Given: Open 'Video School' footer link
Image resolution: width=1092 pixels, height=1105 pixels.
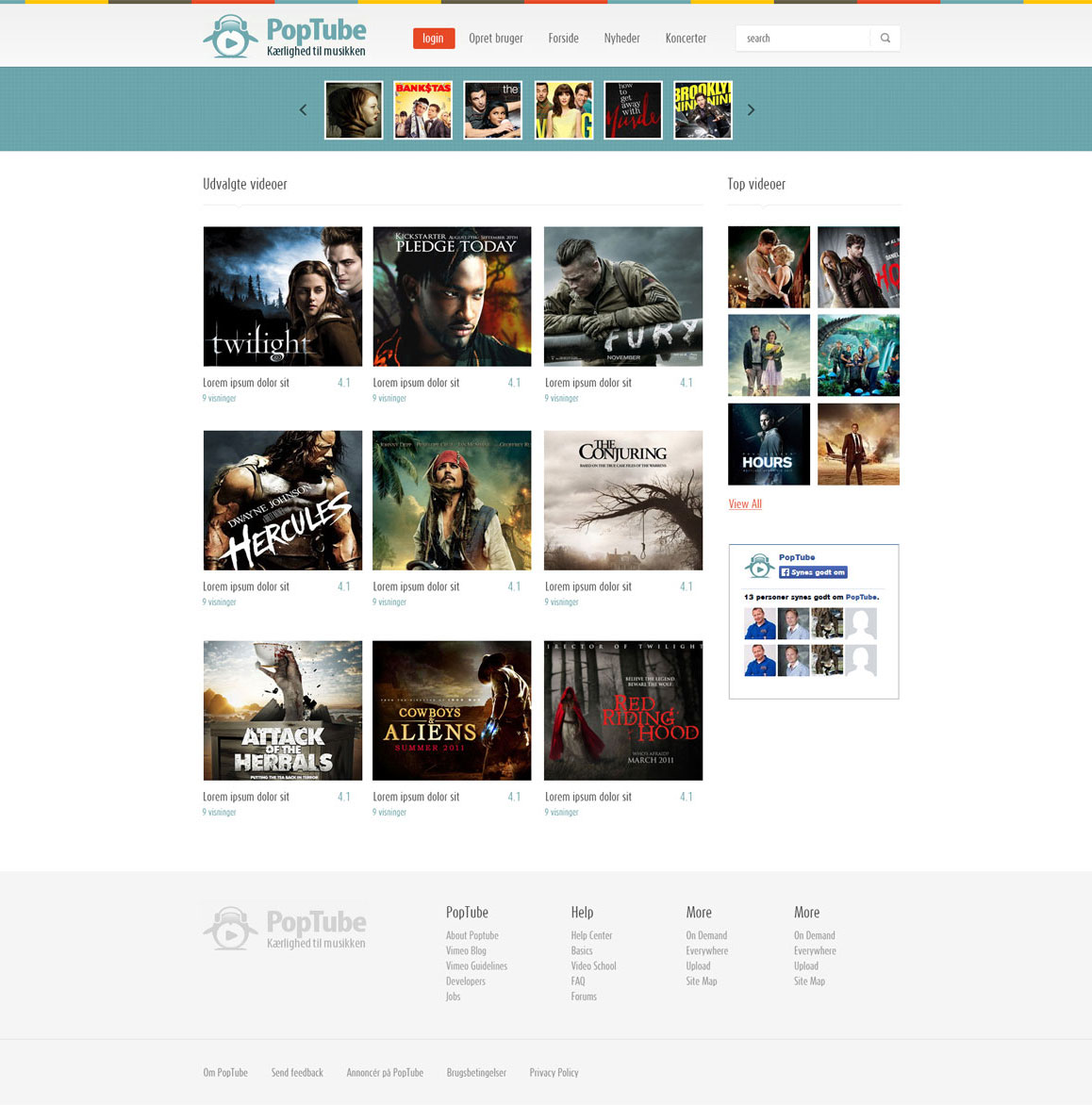Looking at the screenshot, I should [593, 966].
